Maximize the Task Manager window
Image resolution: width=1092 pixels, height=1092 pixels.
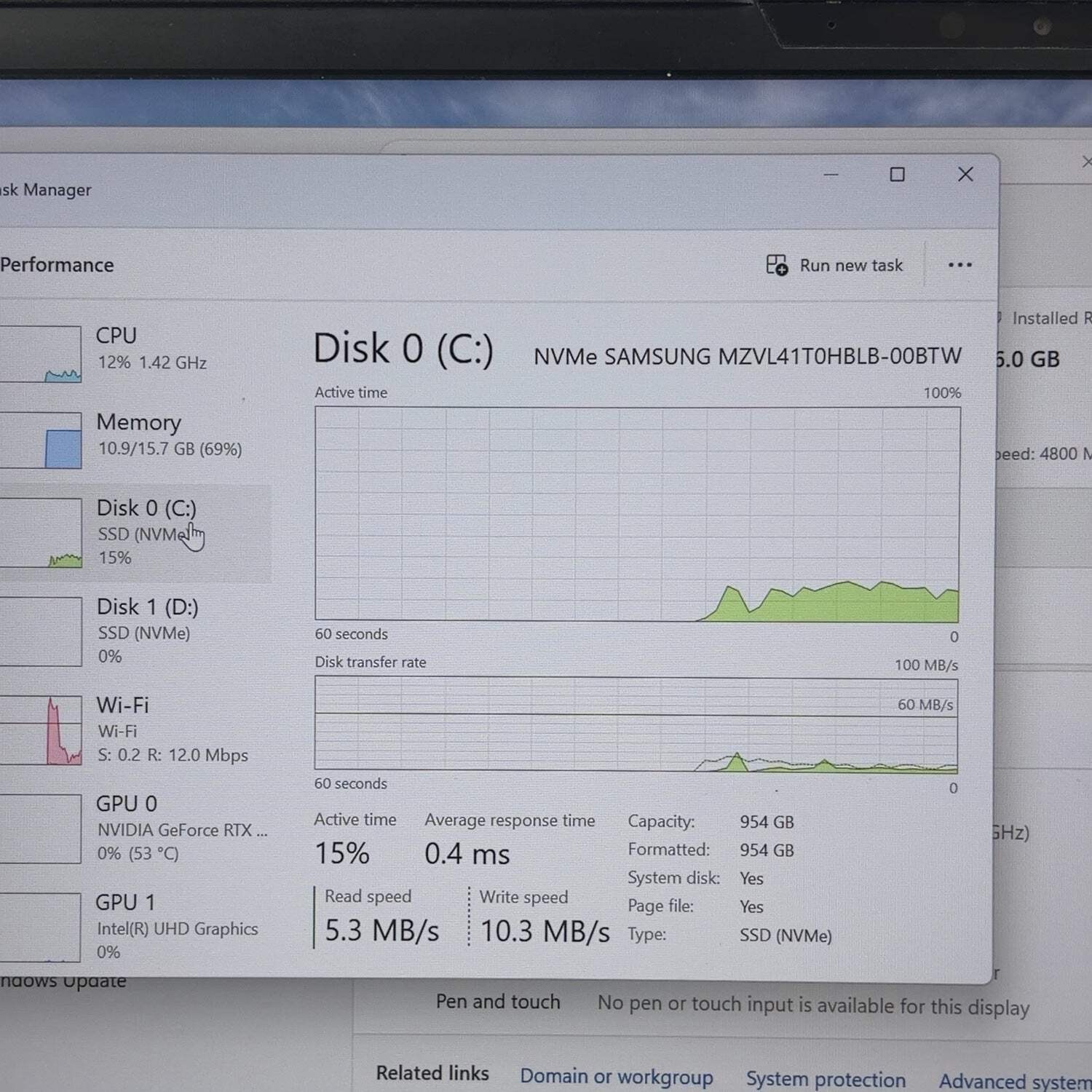(897, 175)
